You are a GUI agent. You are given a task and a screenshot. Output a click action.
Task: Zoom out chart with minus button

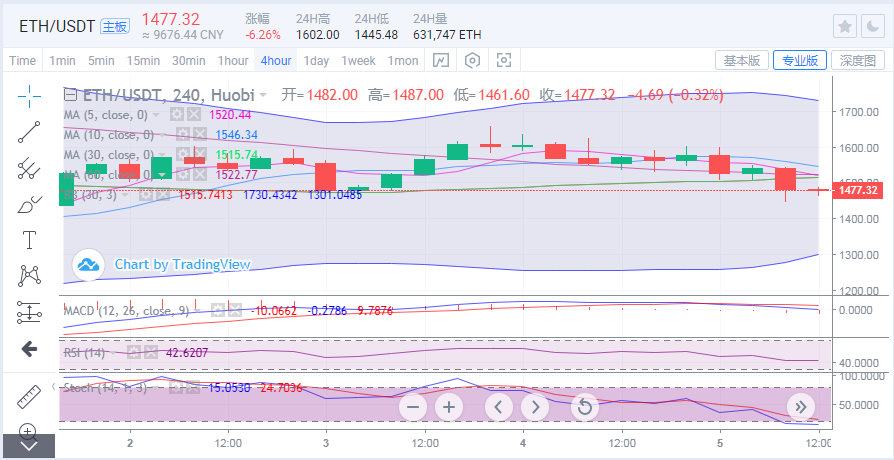pos(413,407)
